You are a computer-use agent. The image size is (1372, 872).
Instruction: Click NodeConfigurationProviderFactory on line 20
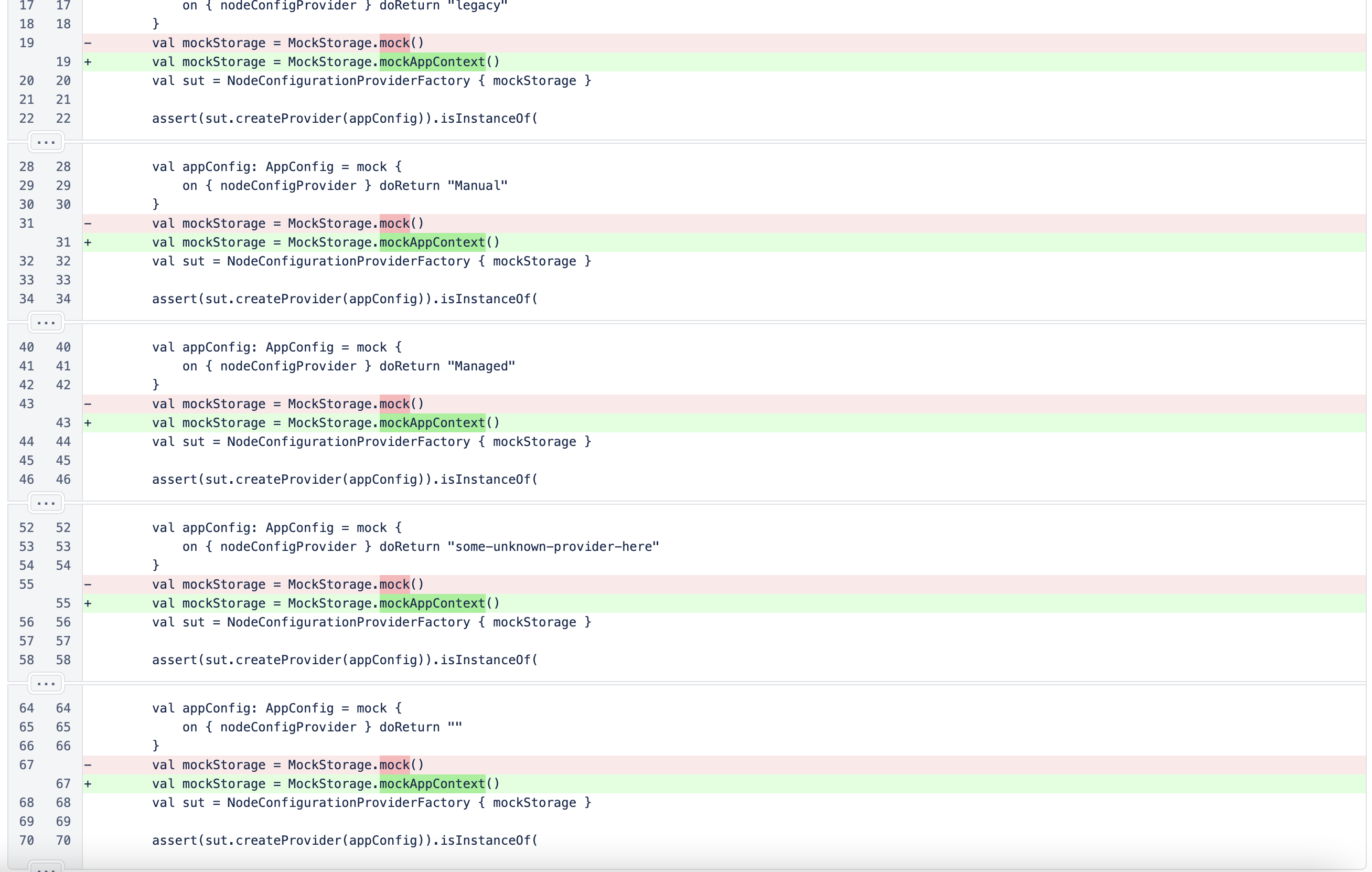(349, 81)
